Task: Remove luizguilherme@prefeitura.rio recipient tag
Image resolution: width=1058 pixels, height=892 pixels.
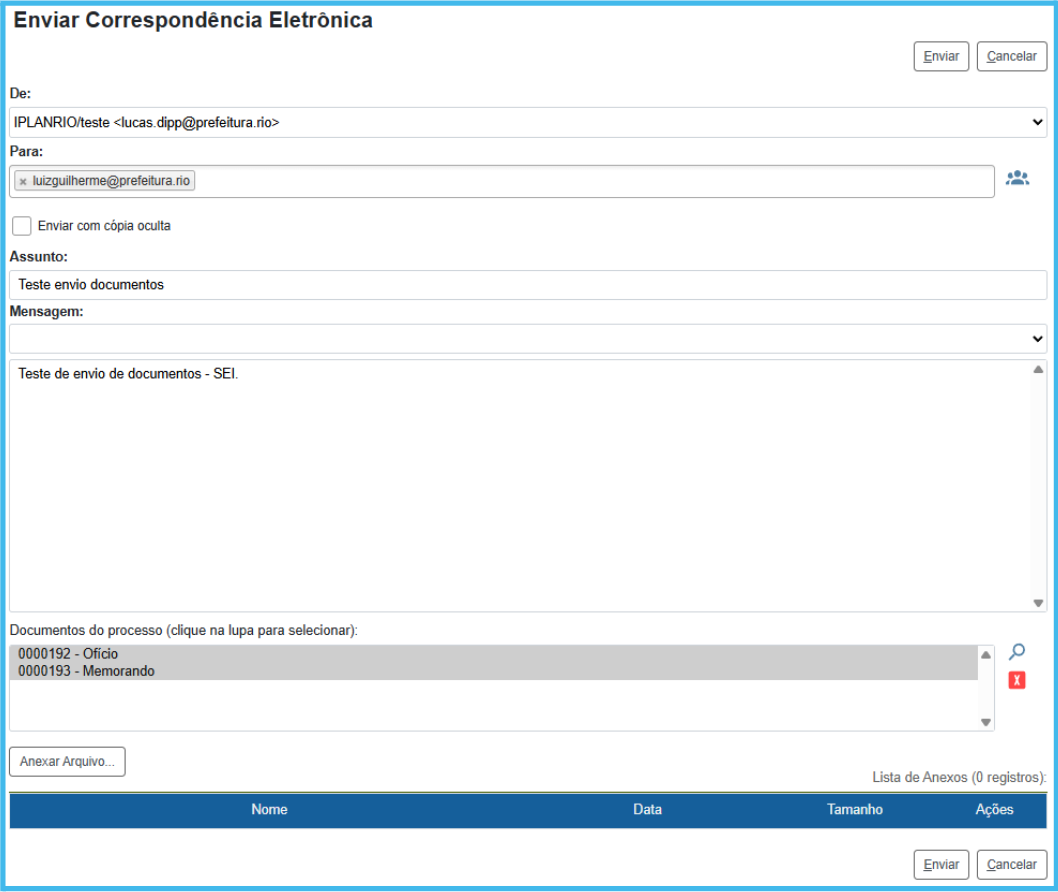Action: (x=23, y=182)
